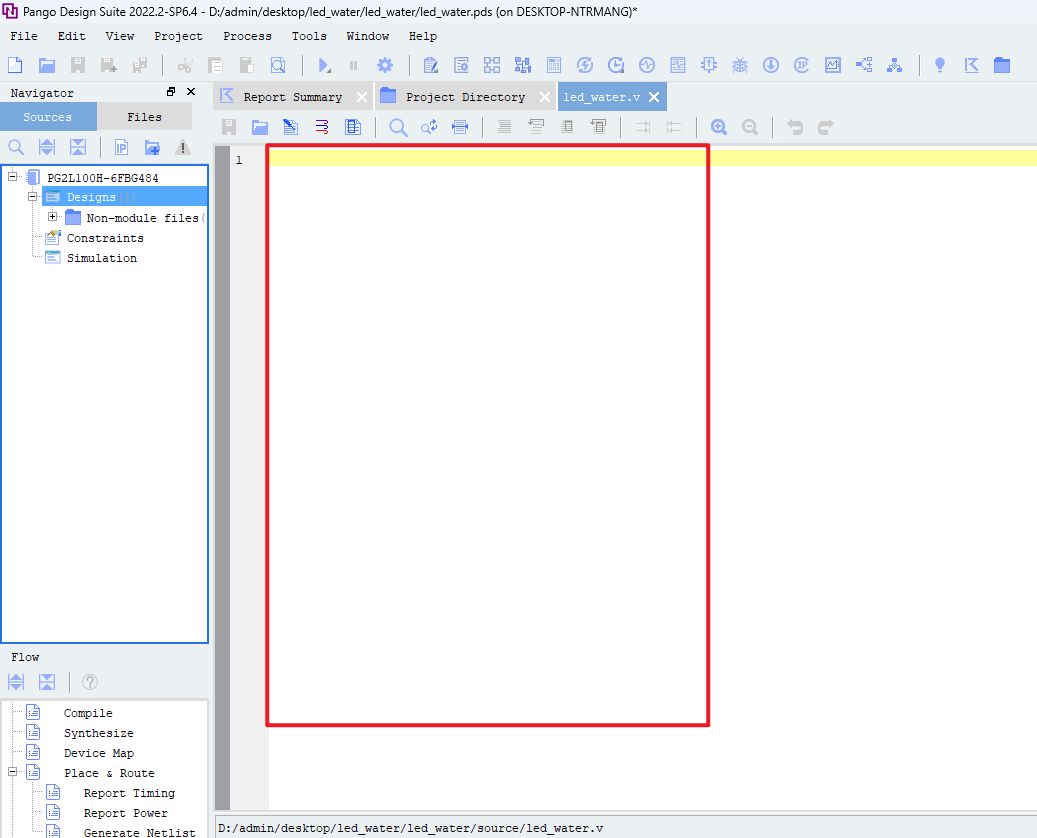Screen dimensions: 1037x838
Task: Run Synthesize from the Flow panel
Action: click(98, 732)
